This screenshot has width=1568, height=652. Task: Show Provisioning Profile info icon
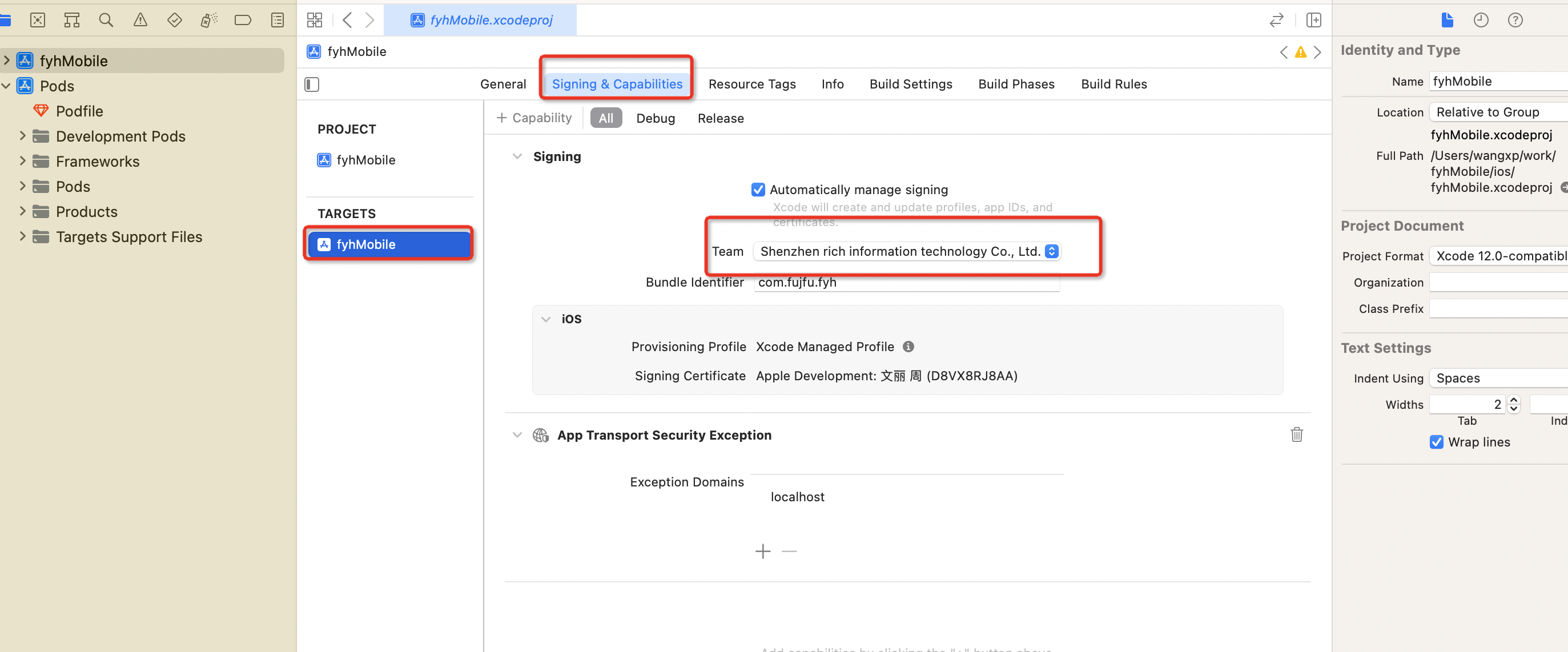pos(908,347)
